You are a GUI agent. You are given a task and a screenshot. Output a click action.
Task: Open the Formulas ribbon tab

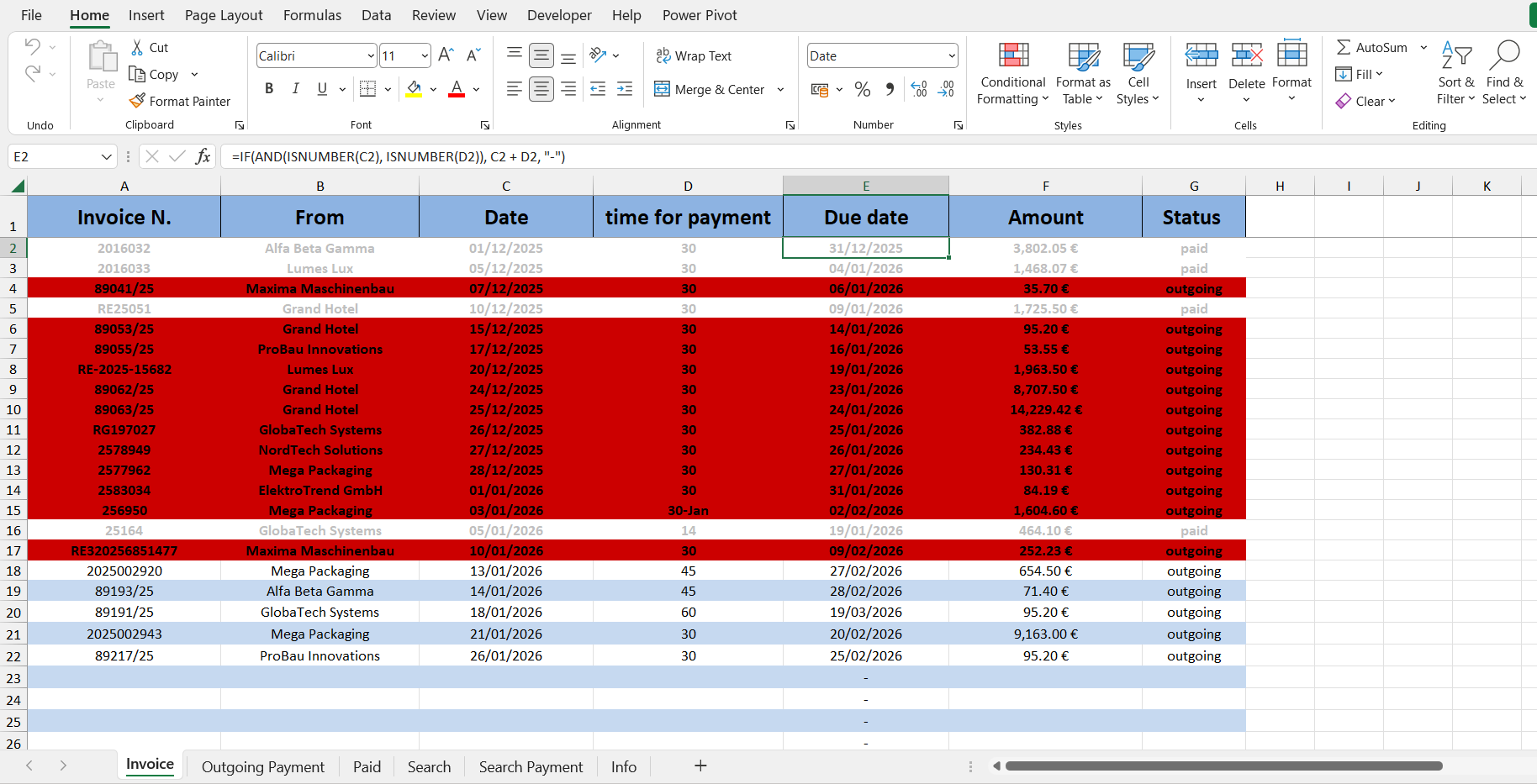tap(312, 15)
